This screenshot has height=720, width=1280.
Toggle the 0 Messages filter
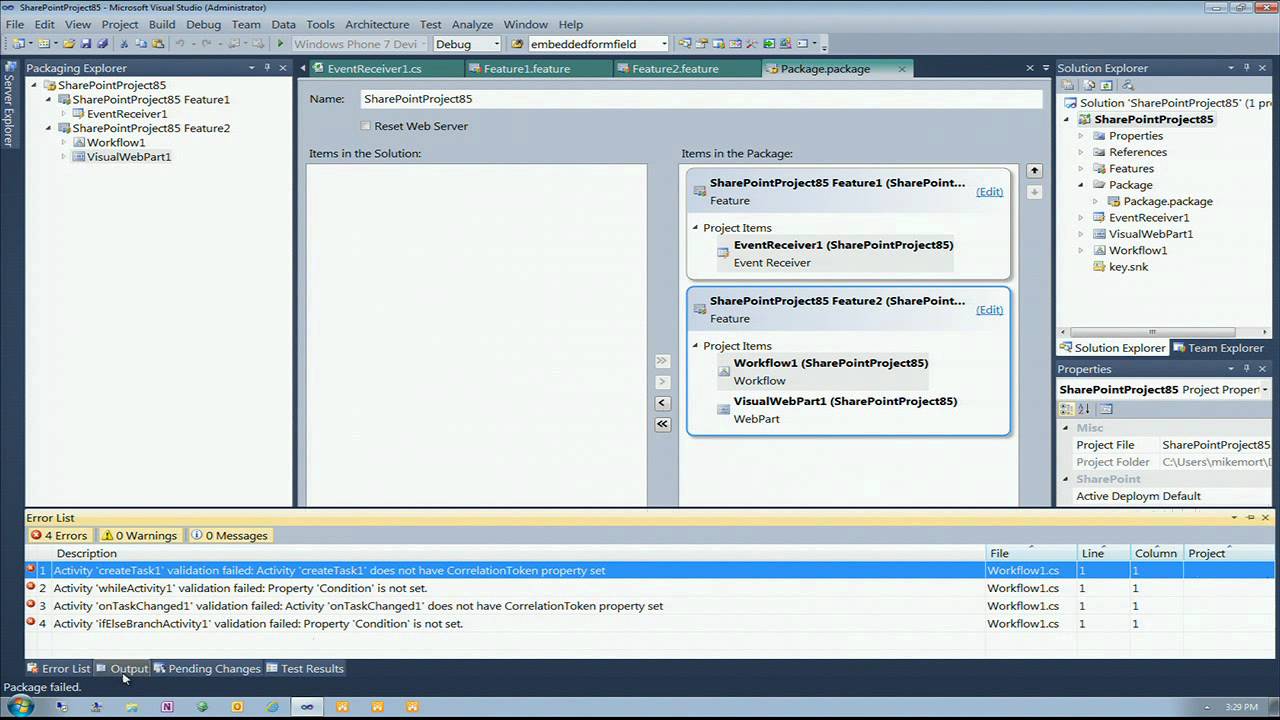click(x=231, y=535)
